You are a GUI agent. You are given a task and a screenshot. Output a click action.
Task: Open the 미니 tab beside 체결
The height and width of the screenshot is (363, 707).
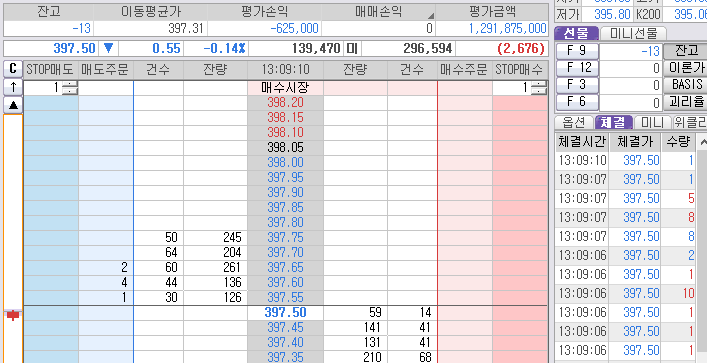point(652,122)
